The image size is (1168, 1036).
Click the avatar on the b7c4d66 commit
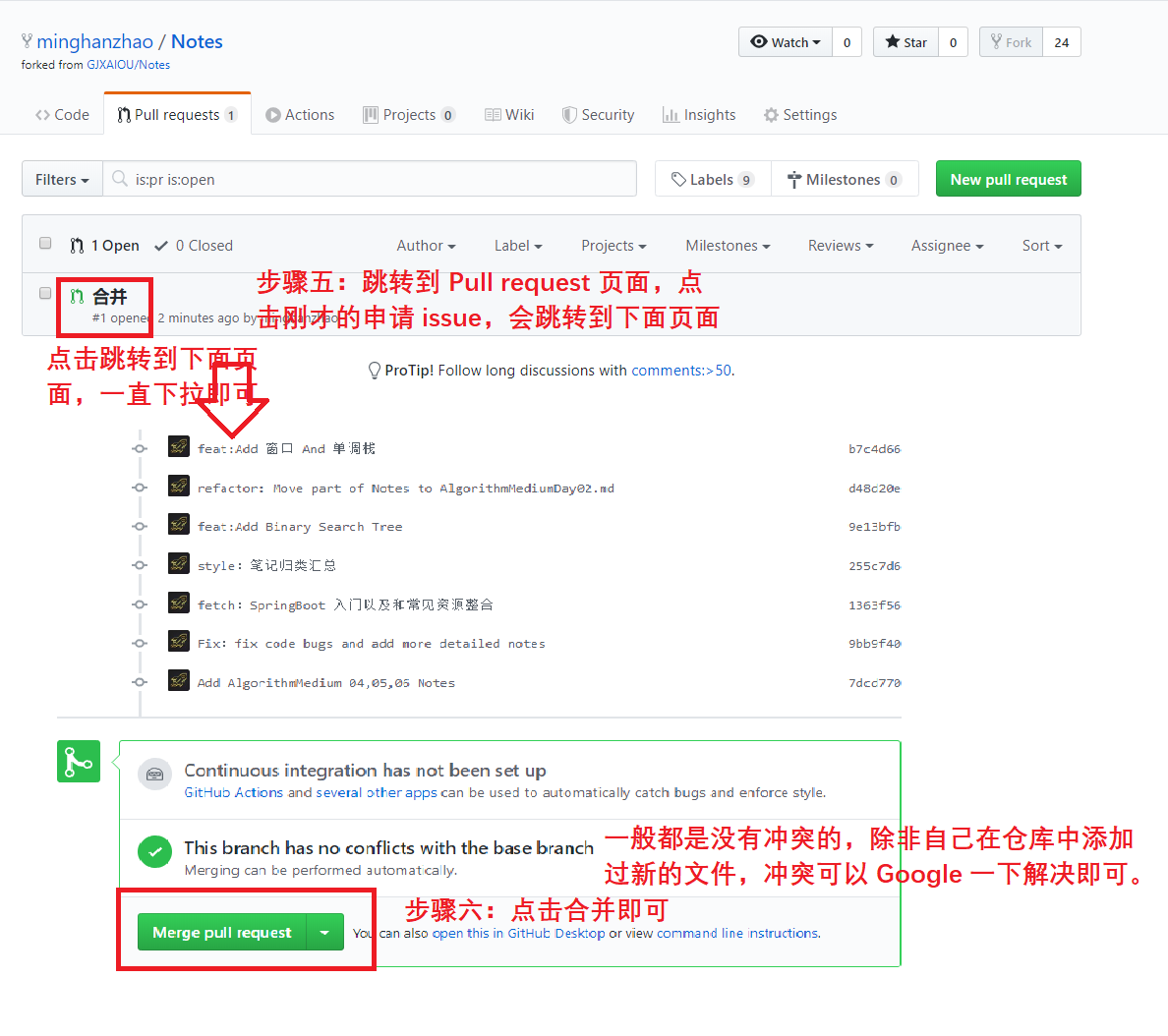(179, 447)
